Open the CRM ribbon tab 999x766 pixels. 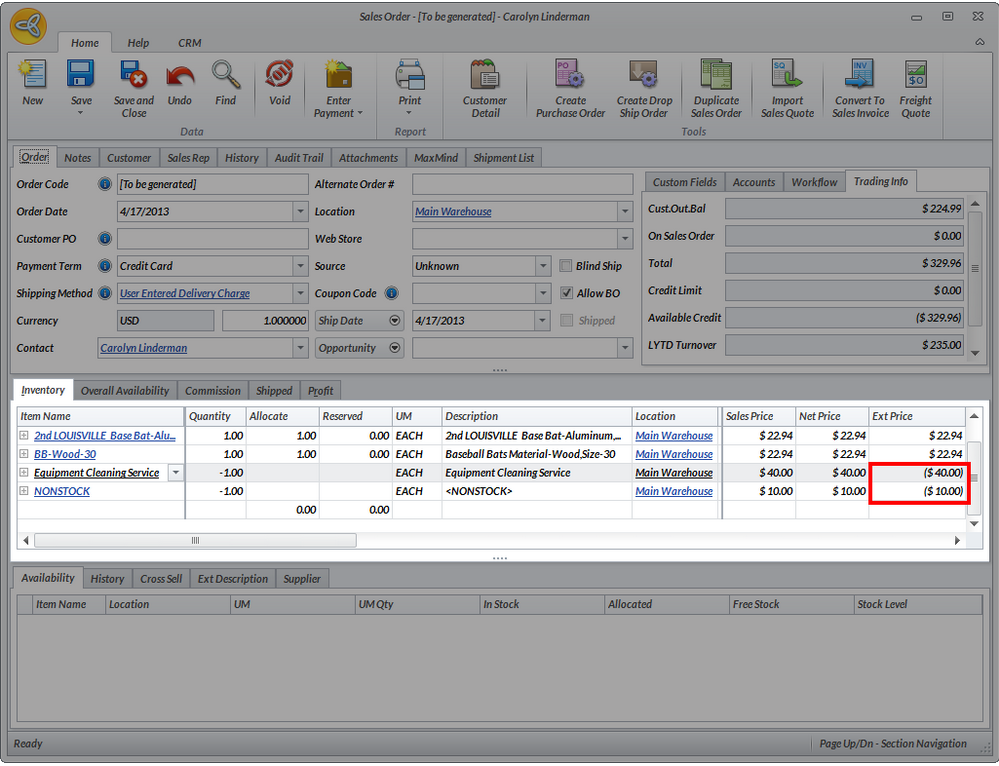tap(190, 43)
